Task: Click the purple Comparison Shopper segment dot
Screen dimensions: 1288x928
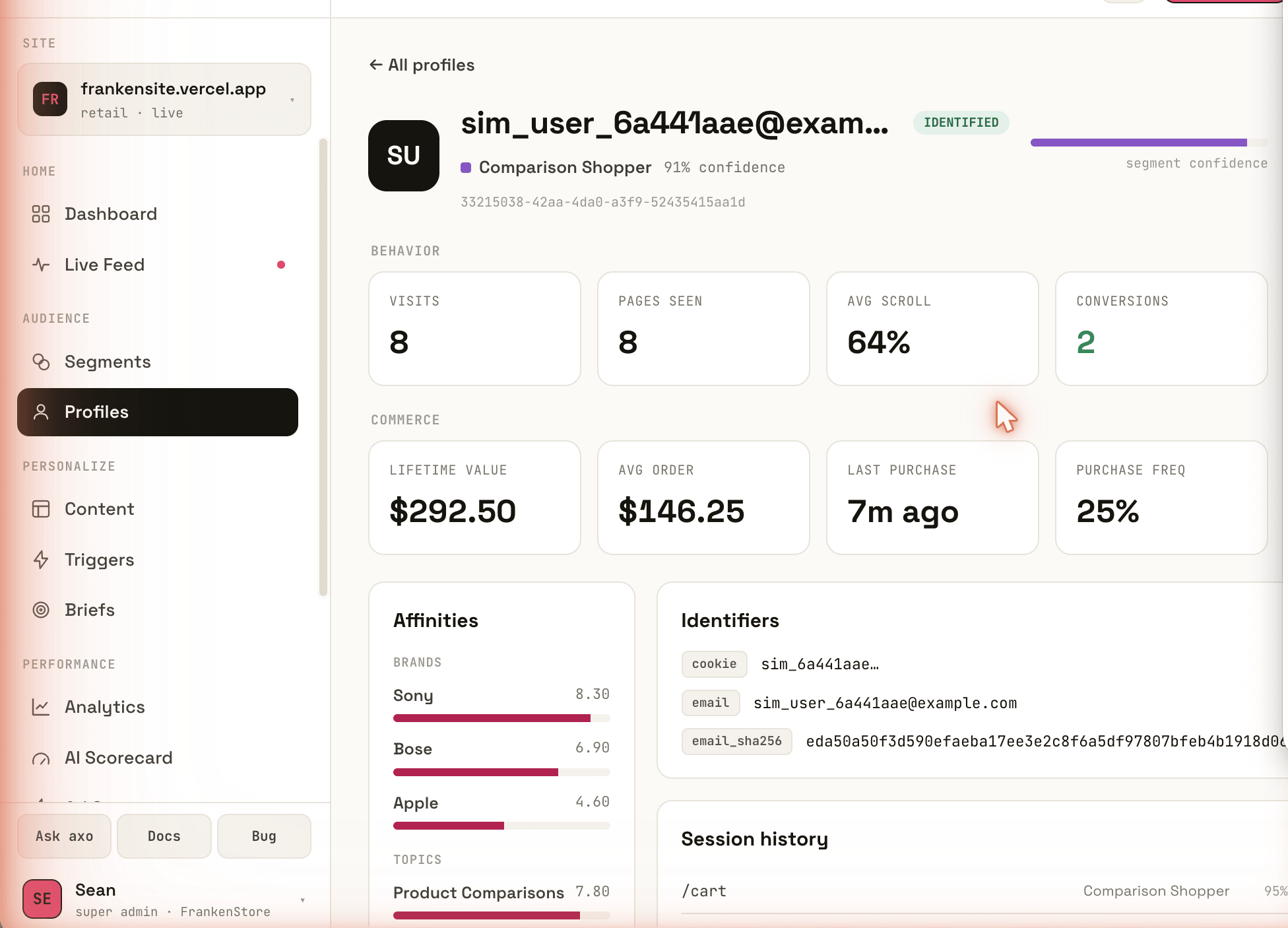Action: pyautogui.click(x=466, y=168)
